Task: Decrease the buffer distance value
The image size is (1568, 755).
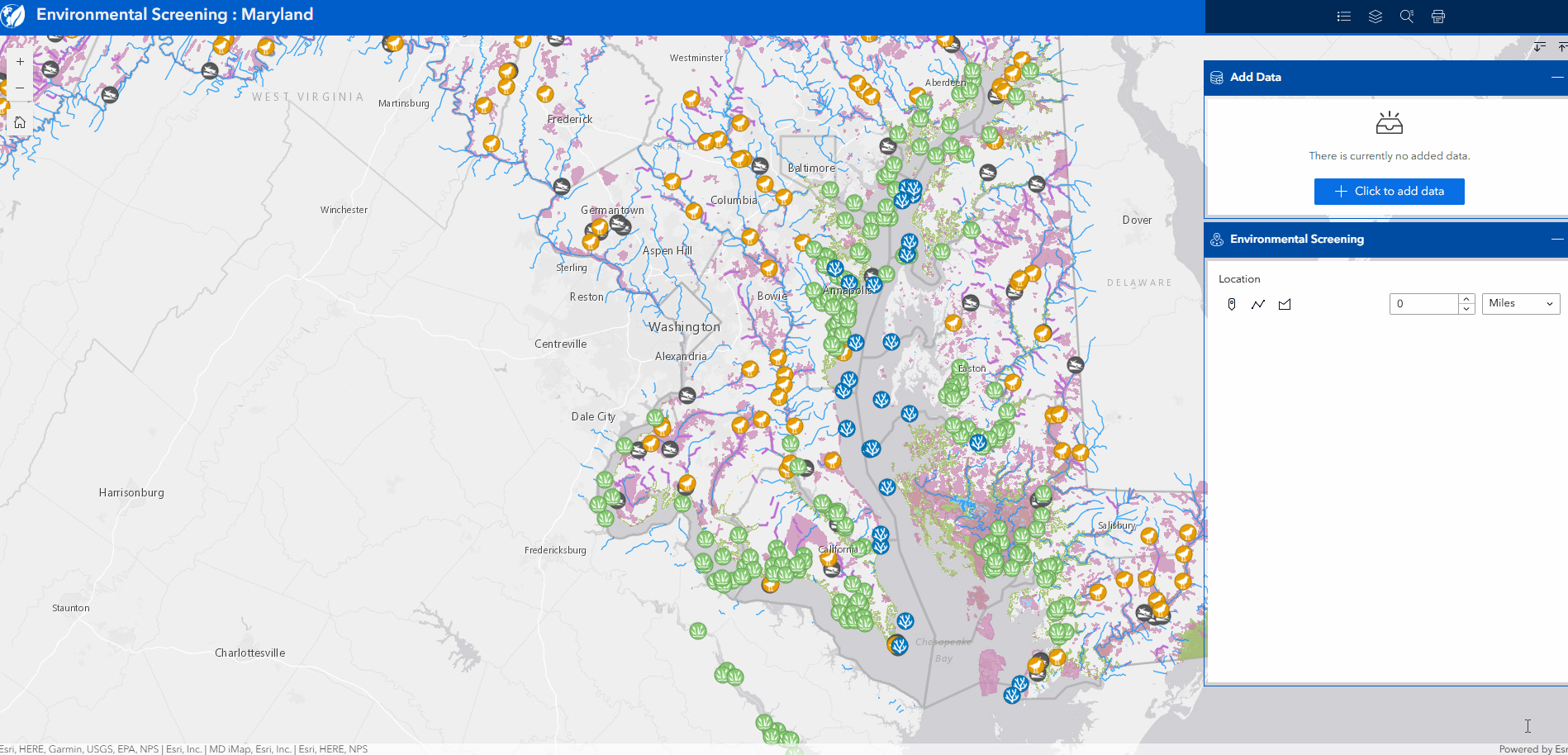Action: click(1466, 309)
